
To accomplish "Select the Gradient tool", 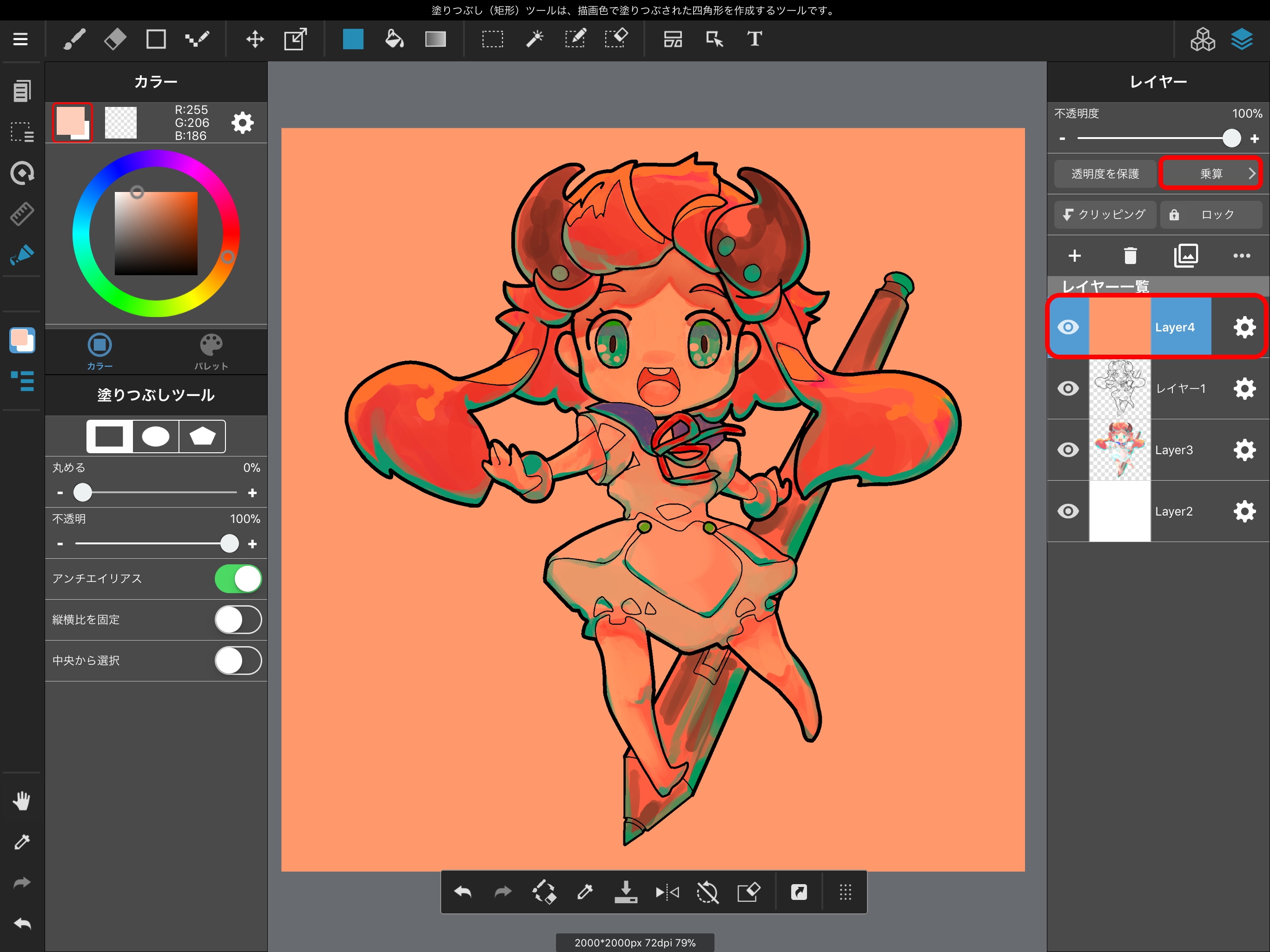I will (435, 39).
